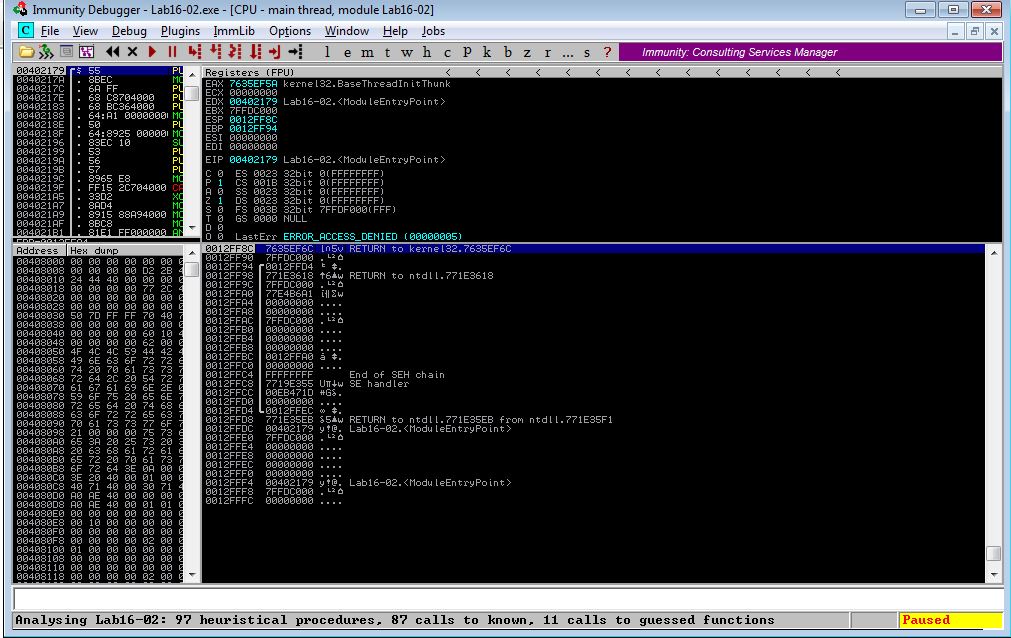Image resolution: width=1011 pixels, height=638 pixels.
Task: Click the Go to address arrow icon
Action: (x=295, y=52)
